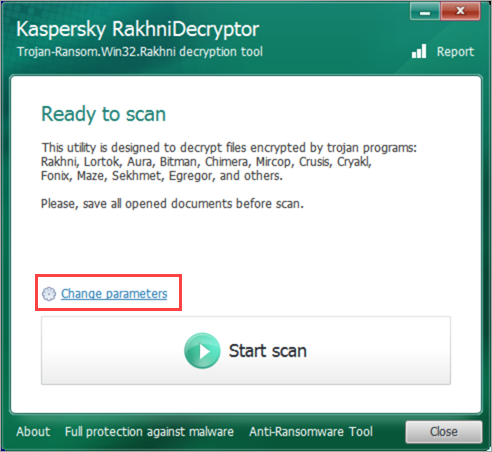This screenshot has width=492, height=452.
Task: Click the 'This utility is designed' line
Action: click(x=229, y=147)
